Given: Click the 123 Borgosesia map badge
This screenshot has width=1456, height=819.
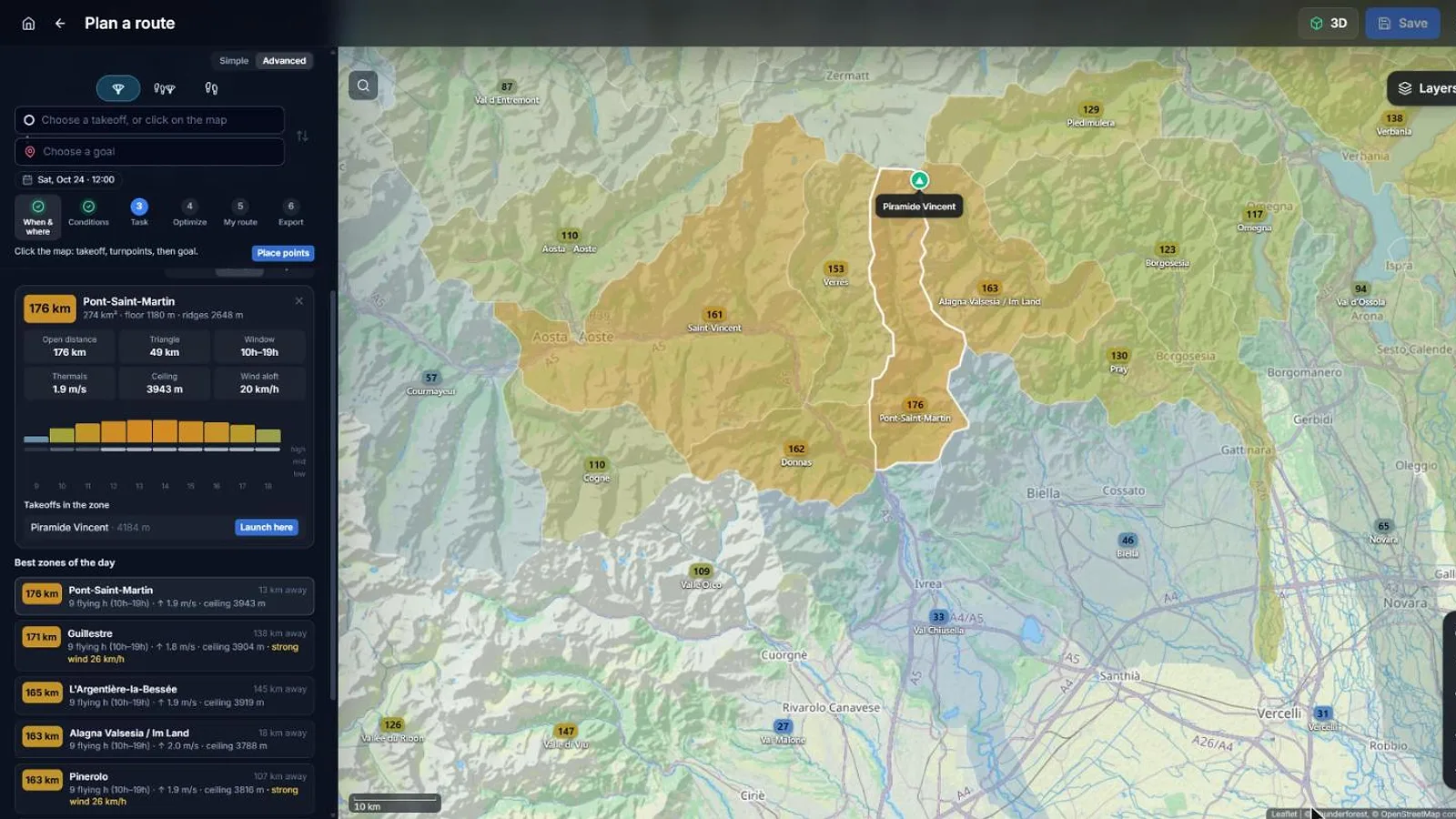Looking at the screenshot, I should [x=1168, y=249].
